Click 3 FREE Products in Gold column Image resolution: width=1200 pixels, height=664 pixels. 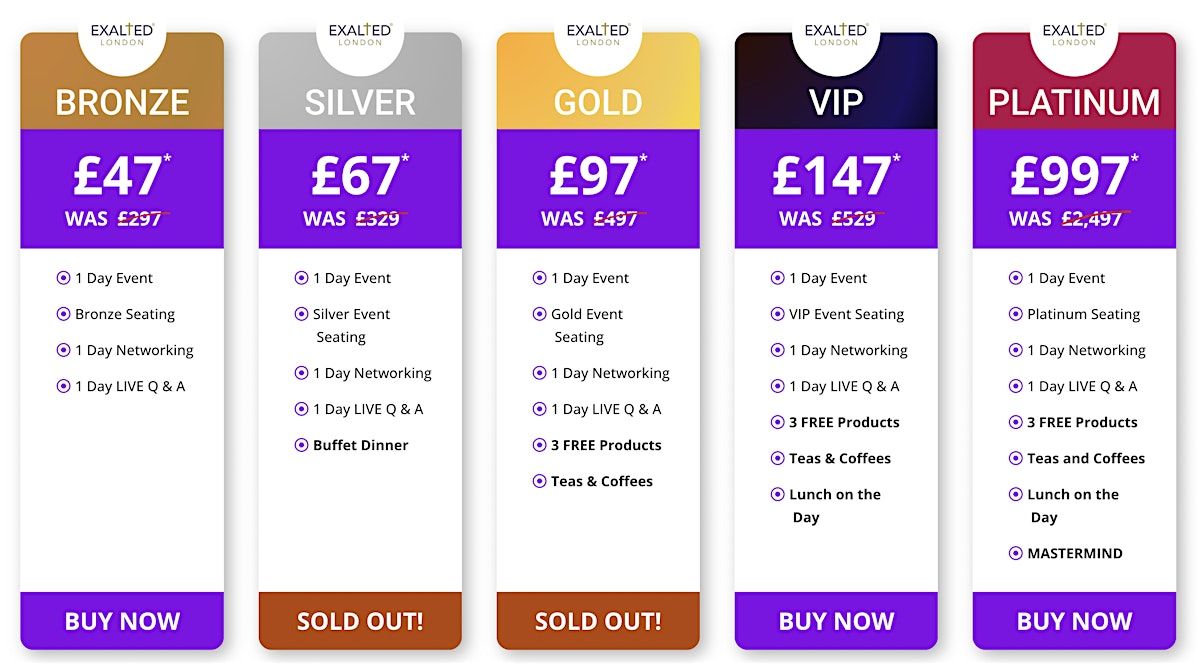(606, 445)
